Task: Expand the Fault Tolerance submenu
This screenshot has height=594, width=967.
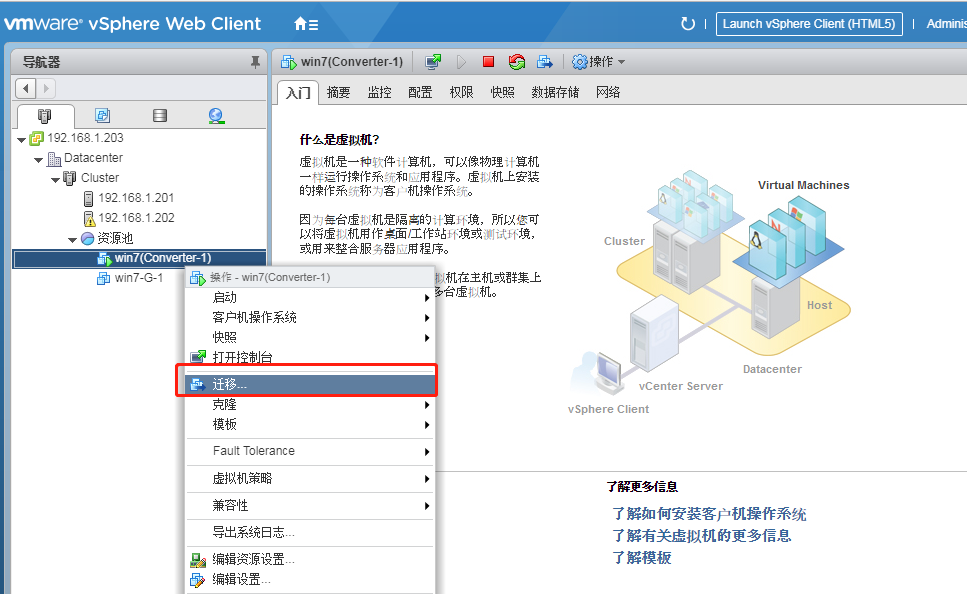Action: click(x=427, y=452)
